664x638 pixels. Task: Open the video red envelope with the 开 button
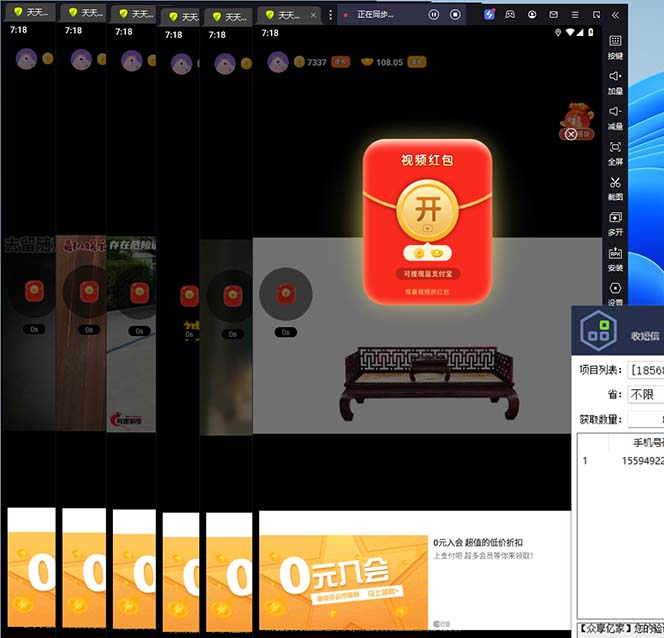coord(427,212)
